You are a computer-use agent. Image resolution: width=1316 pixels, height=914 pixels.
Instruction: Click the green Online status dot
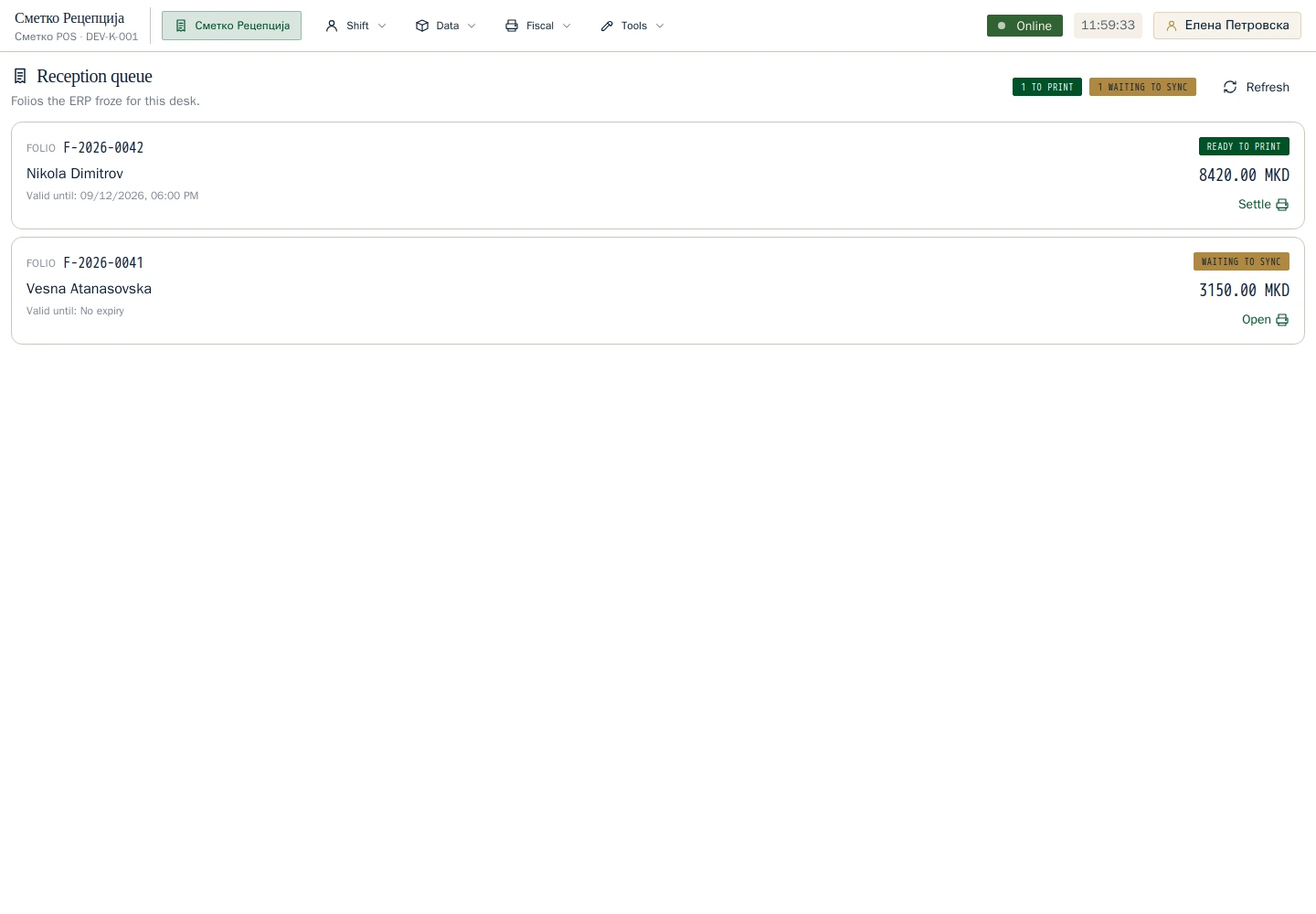pyautogui.click(x=1002, y=26)
